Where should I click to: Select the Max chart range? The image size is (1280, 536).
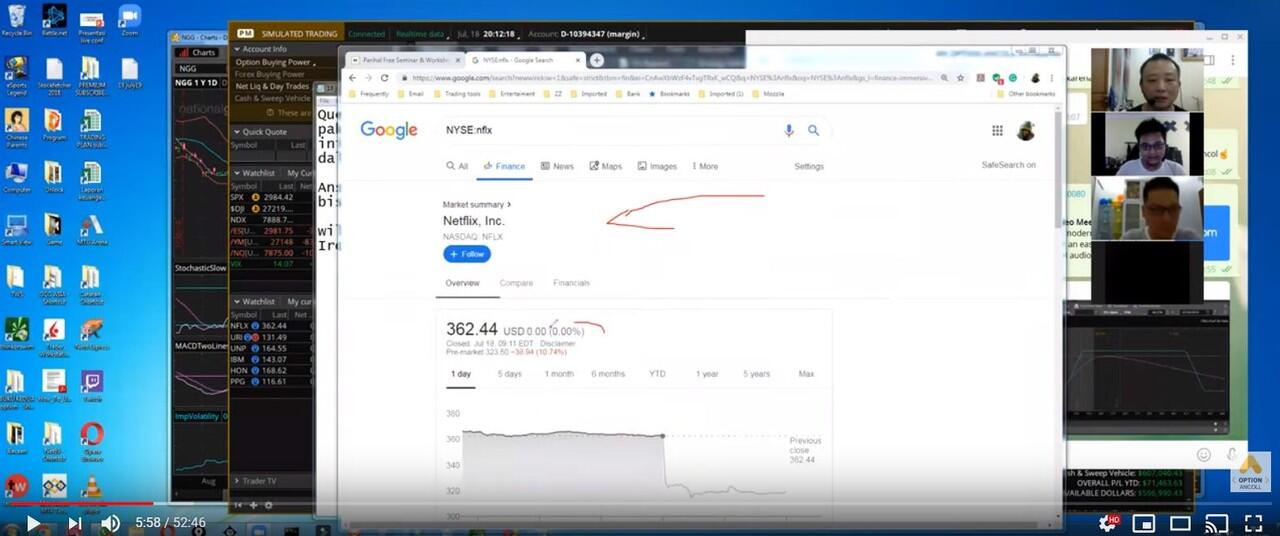point(806,374)
